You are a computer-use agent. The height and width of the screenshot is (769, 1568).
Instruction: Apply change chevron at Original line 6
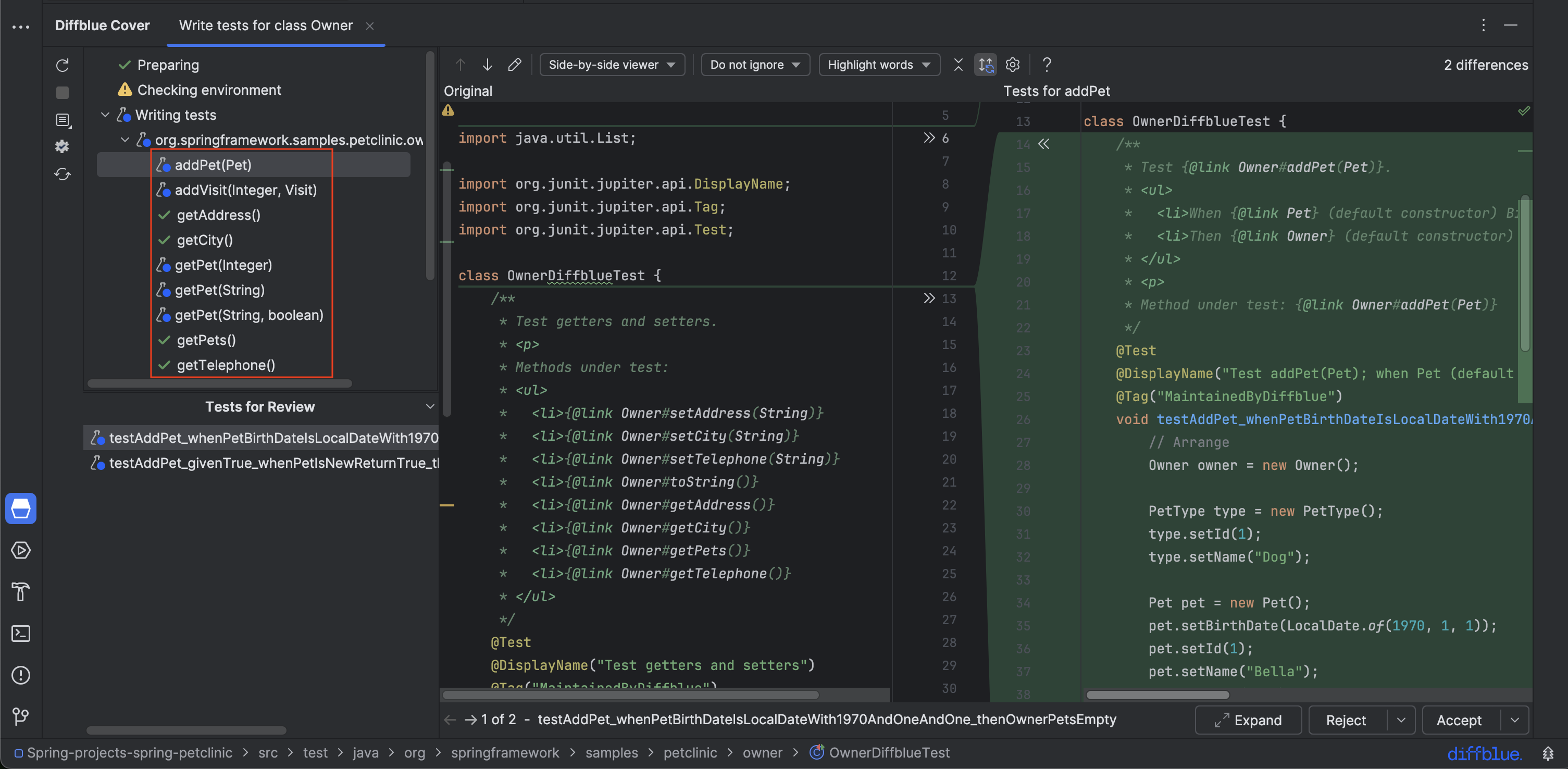point(928,138)
